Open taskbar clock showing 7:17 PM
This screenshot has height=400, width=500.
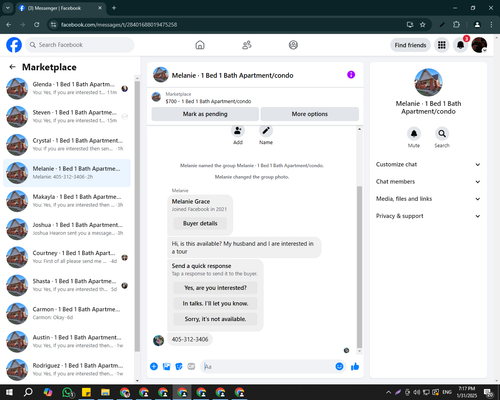tap(467, 392)
